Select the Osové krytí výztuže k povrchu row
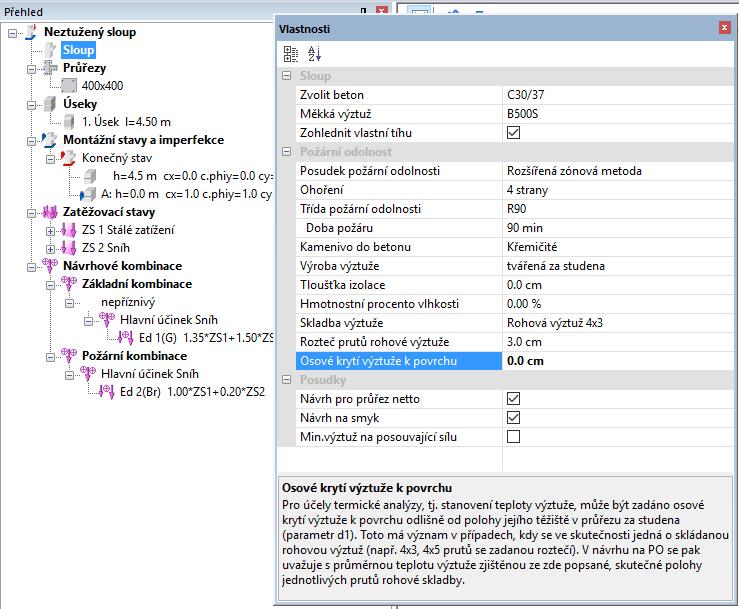This screenshot has height=609, width=739. click(x=399, y=361)
